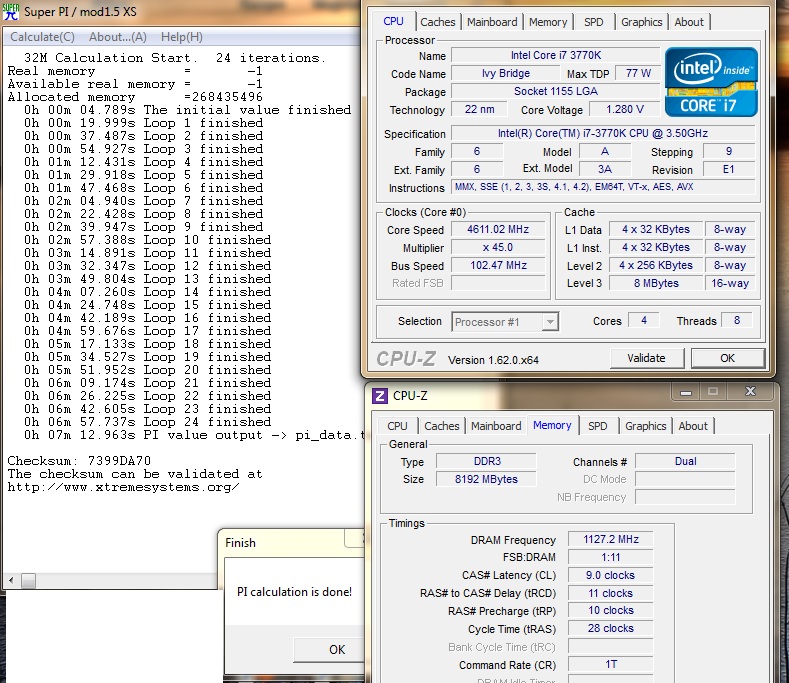Open About tab in lower CPU-Z window
This screenshot has height=683, width=789.
point(693,426)
